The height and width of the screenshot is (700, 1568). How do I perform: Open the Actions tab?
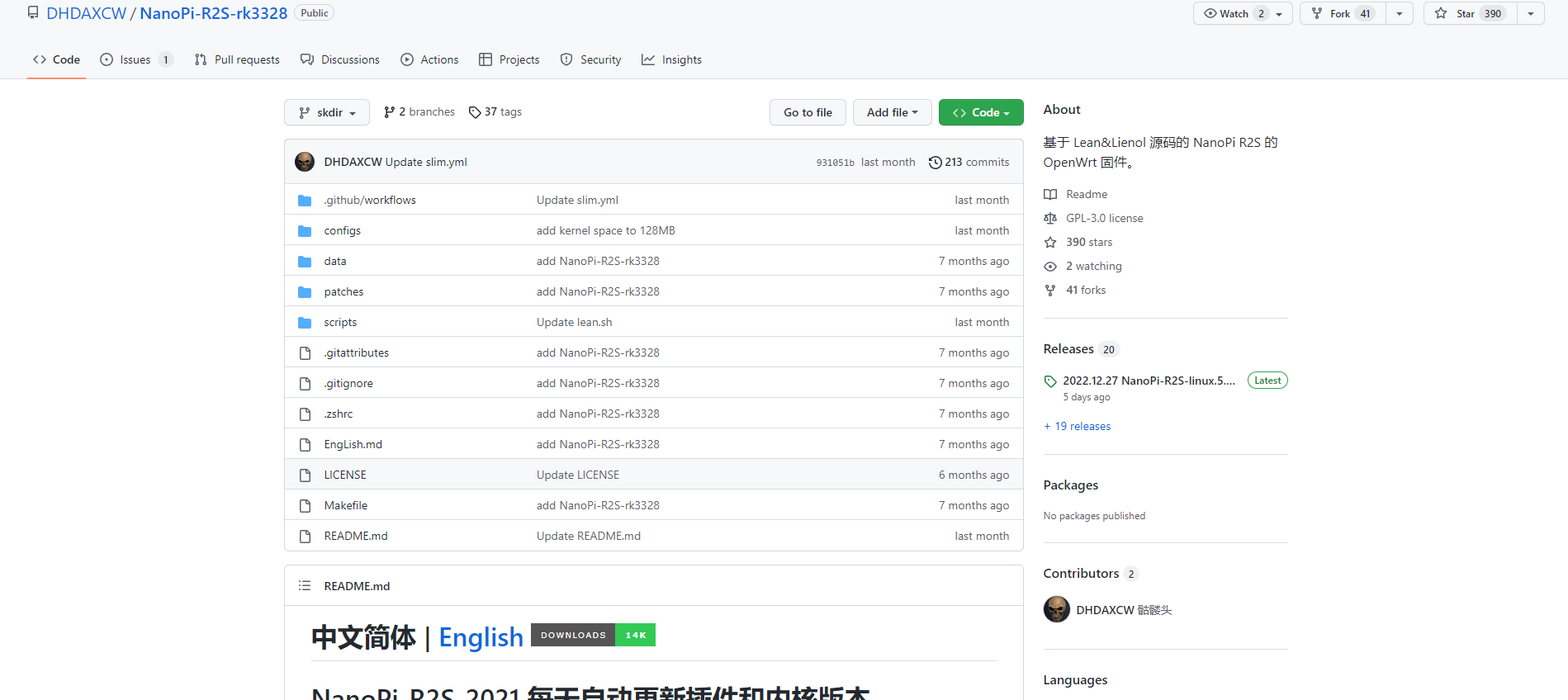coord(429,59)
